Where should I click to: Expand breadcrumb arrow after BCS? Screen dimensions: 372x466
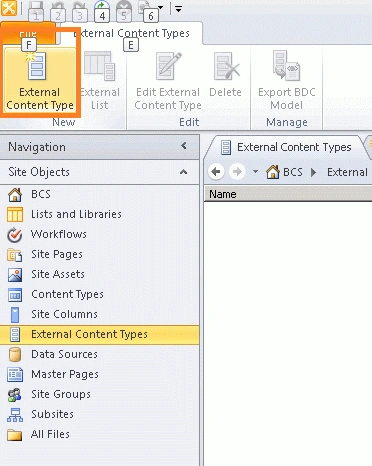pyautogui.click(x=313, y=172)
